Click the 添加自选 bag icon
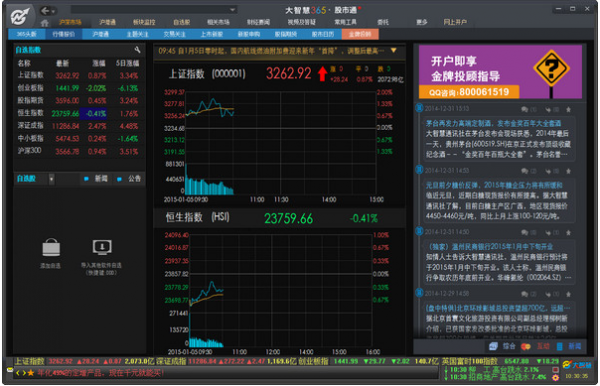Screen dimensions: 600x386 [51, 248]
